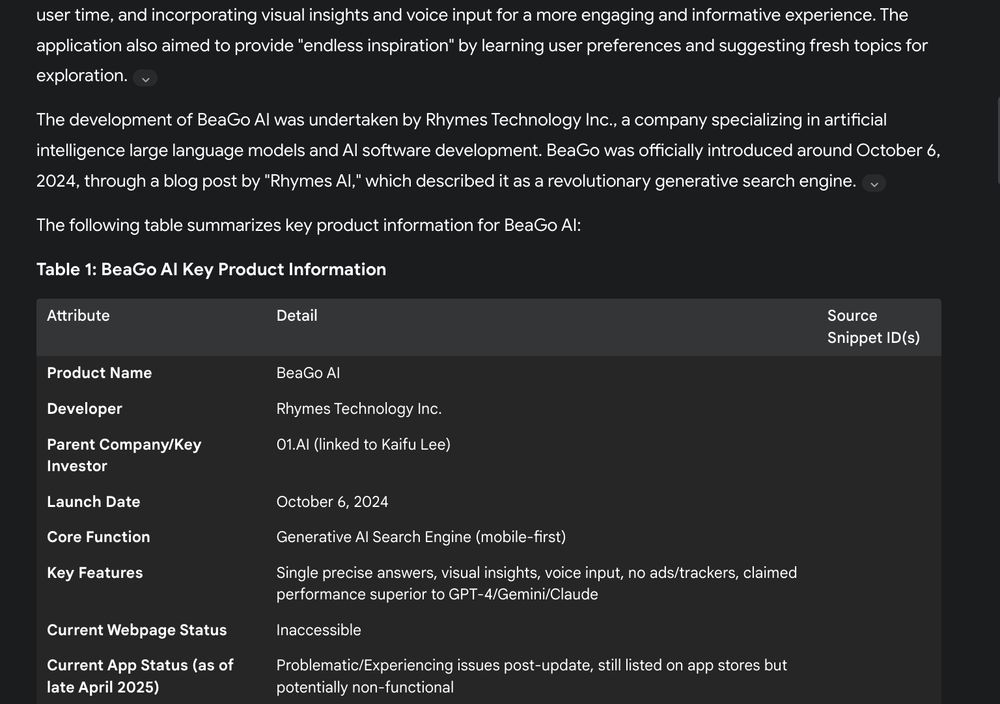
Task: Click "Generative AI Search Engine (mobile-first)" cell
Action: pos(420,537)
